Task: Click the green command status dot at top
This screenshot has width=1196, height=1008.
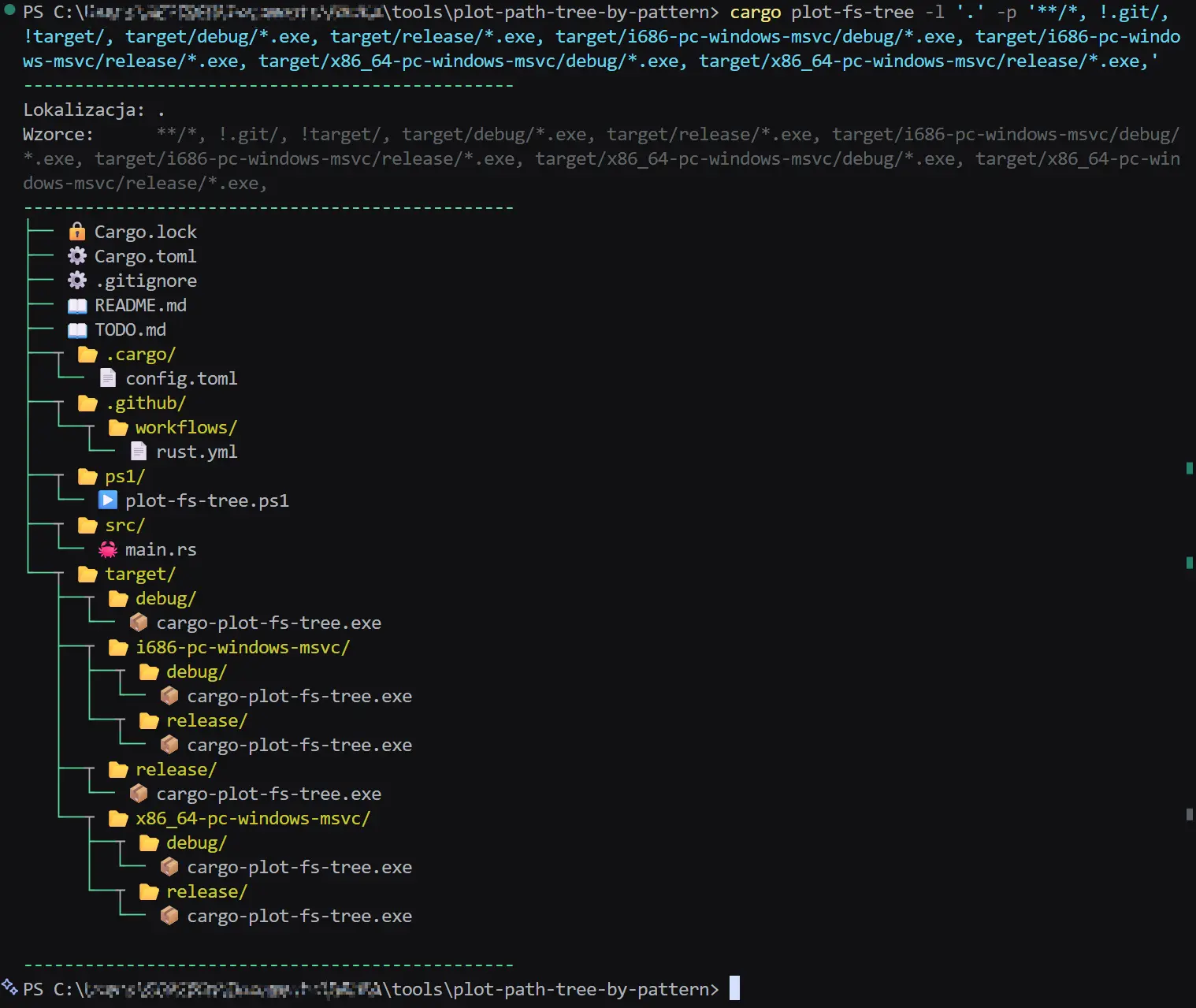Action: (10, 10)
